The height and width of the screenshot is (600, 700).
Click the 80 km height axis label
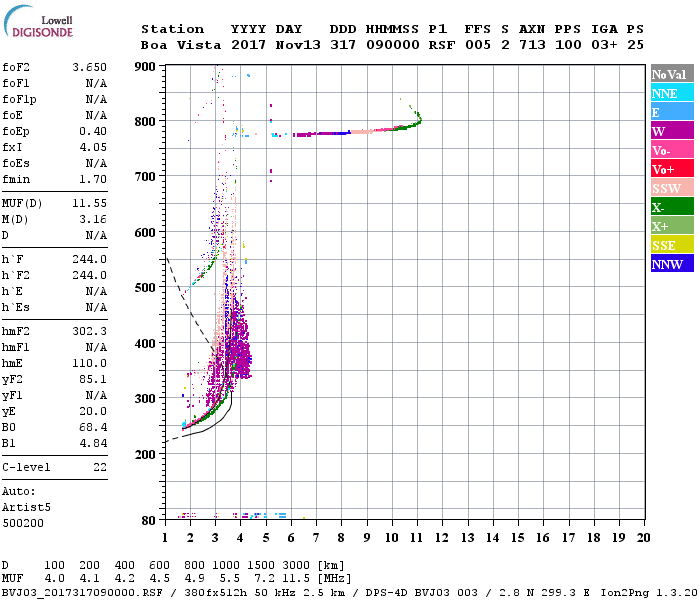point(149,521)
